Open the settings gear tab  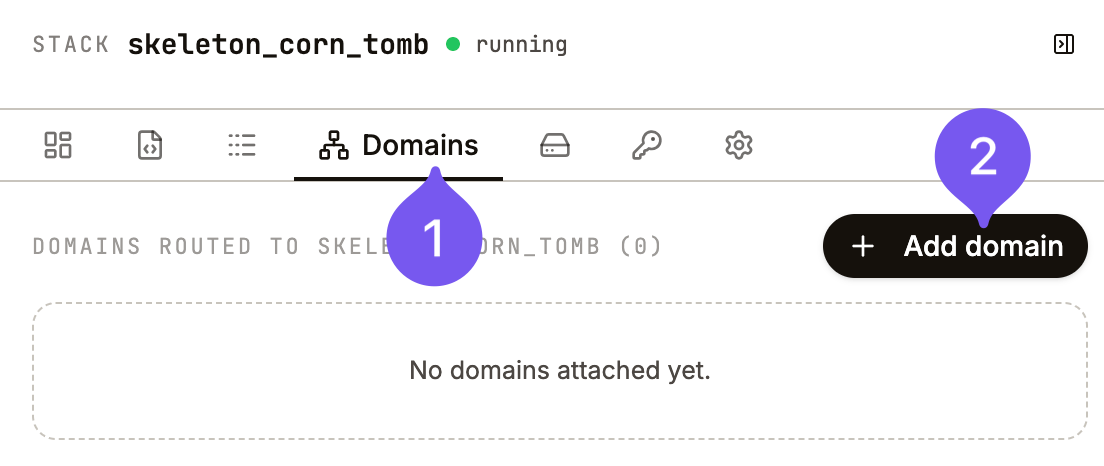tap(739, 145)
